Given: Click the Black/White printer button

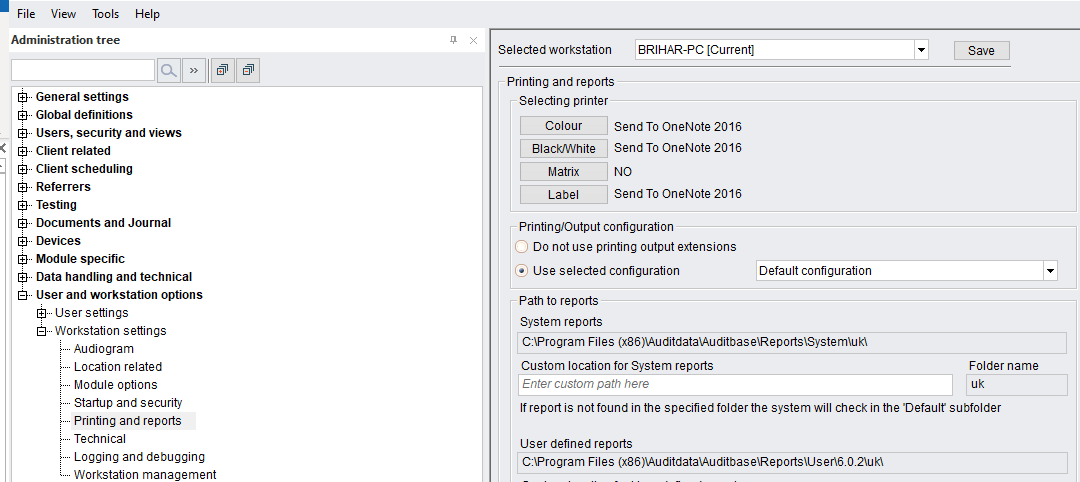Looking at the screenshot, I should 563,149.
